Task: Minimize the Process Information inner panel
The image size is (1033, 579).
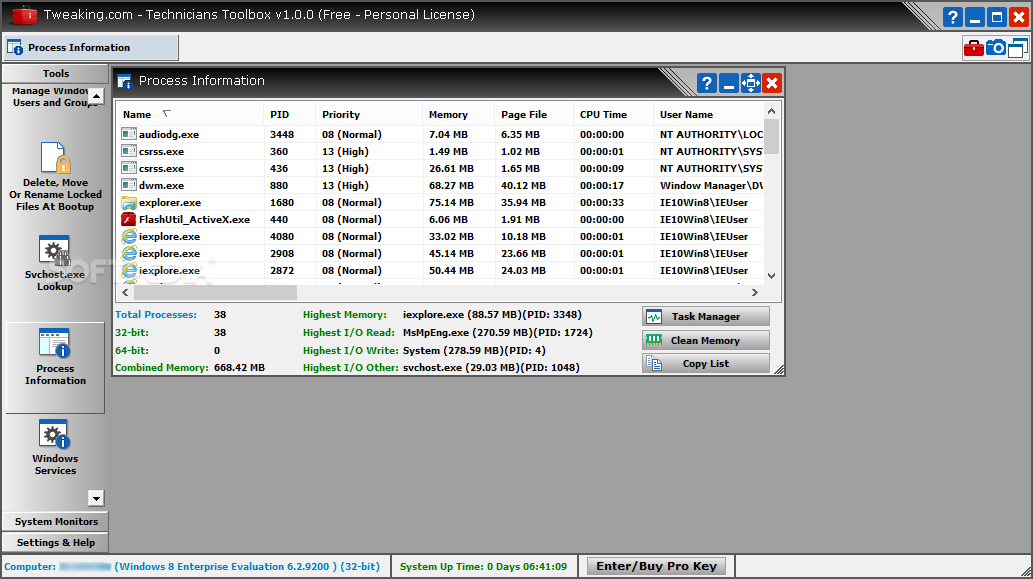Action: (x=729, y=83)
